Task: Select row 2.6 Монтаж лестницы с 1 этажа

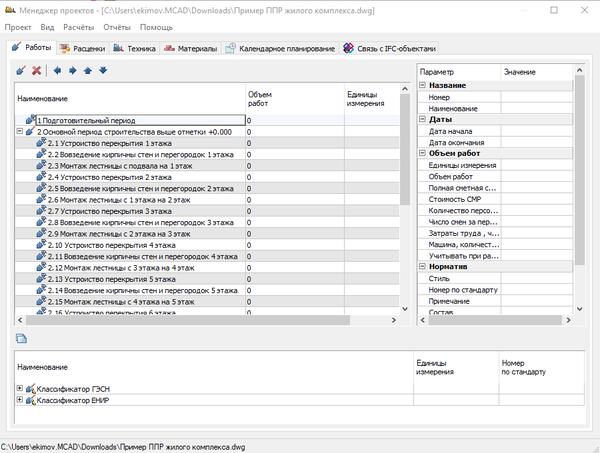Action: point(207,200)
